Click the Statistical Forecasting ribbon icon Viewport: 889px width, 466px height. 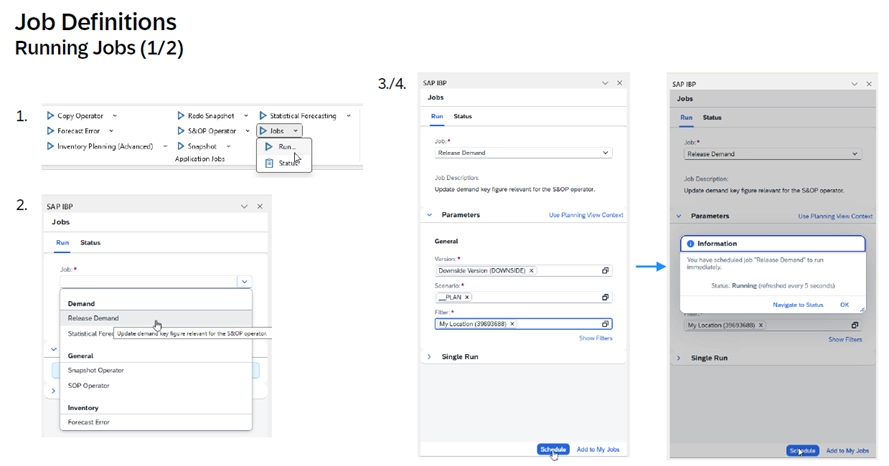click(263, 116)
